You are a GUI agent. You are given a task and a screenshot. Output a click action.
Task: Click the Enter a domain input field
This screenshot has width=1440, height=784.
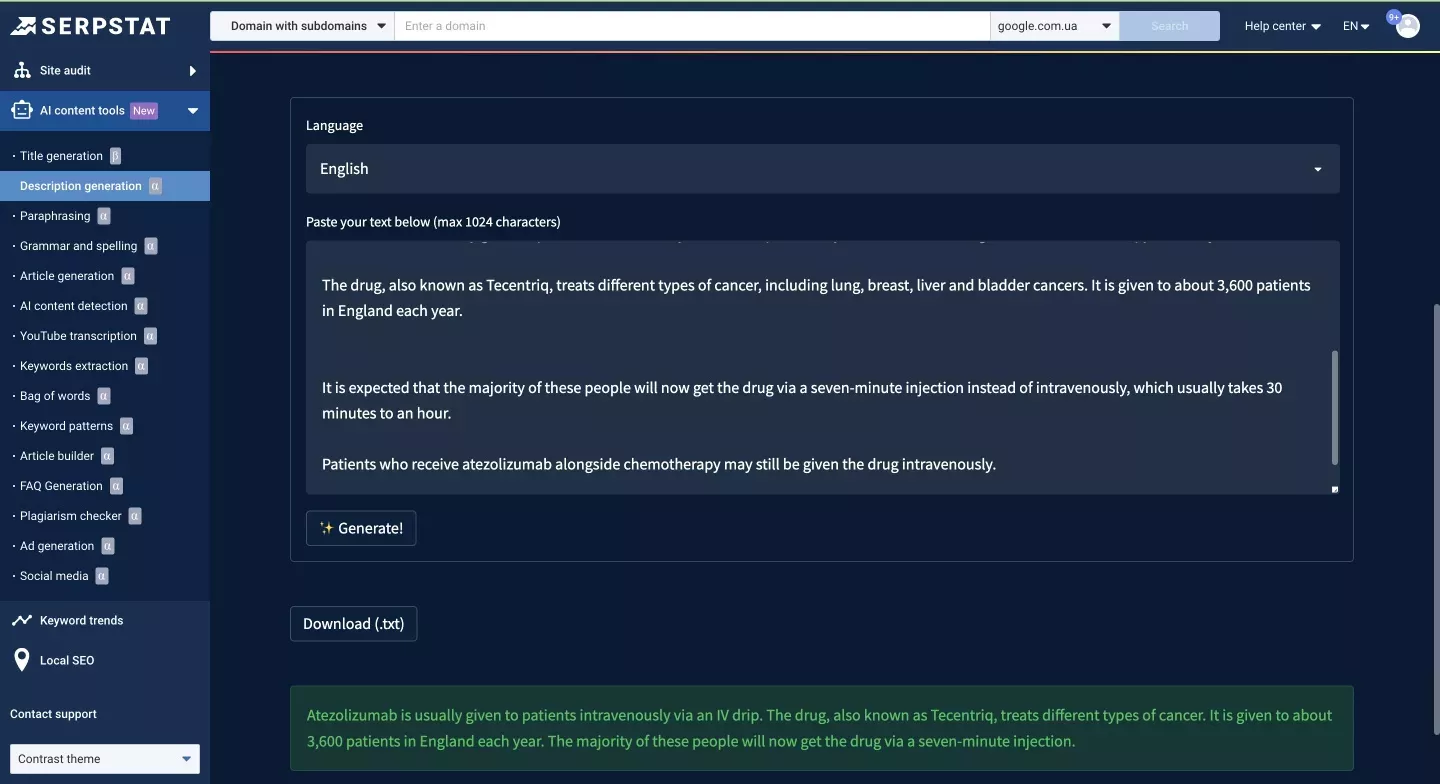[x=692, y=26]
